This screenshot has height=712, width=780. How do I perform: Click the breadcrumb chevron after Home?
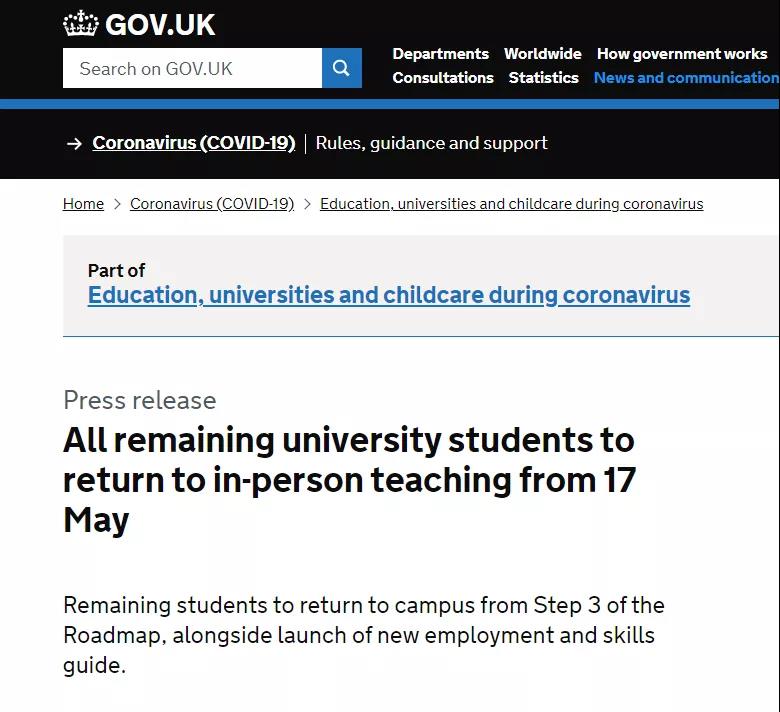coord(117,204)
